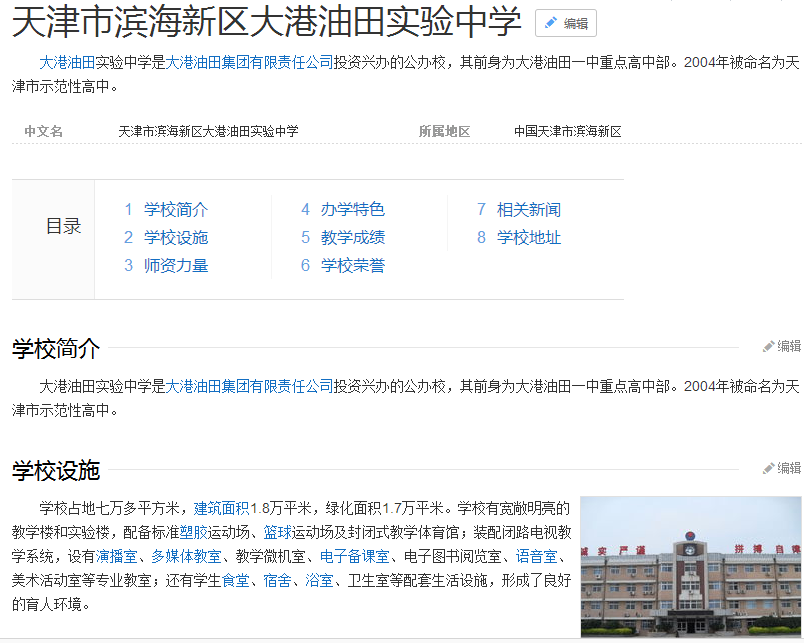The width and height of the screenshot is (804, 643).
Task: Click info value 天津市滨海新区大港油田实验中学
Action: pyautogui.click(x=208, y=131)
